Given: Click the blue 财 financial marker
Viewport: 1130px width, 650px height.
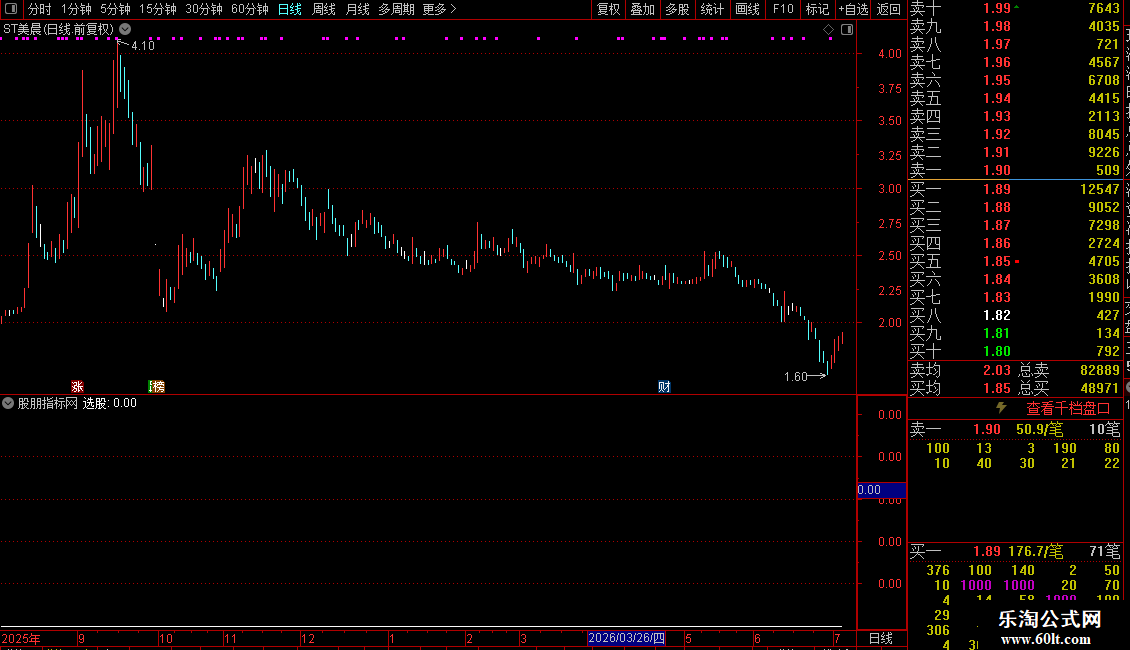Looking at the screenshot, I should (x=664, y=387).
